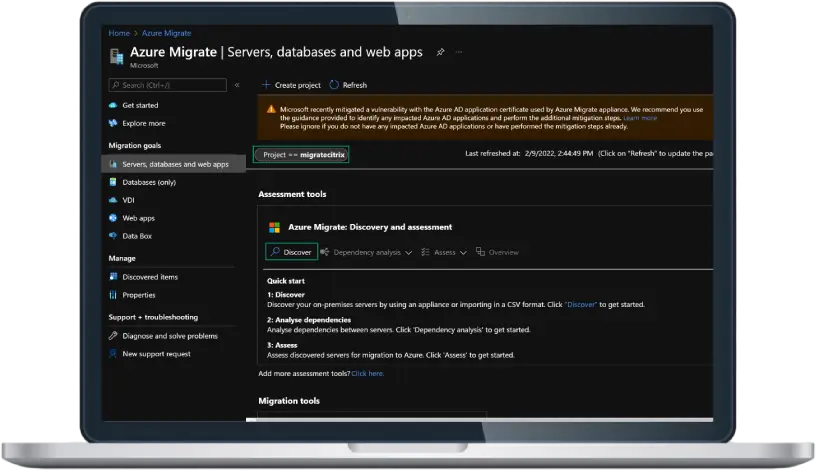Viewport: 816px width, 470px height.
Task: Click Refresh text in the toolbar
Action: [355, 85]
